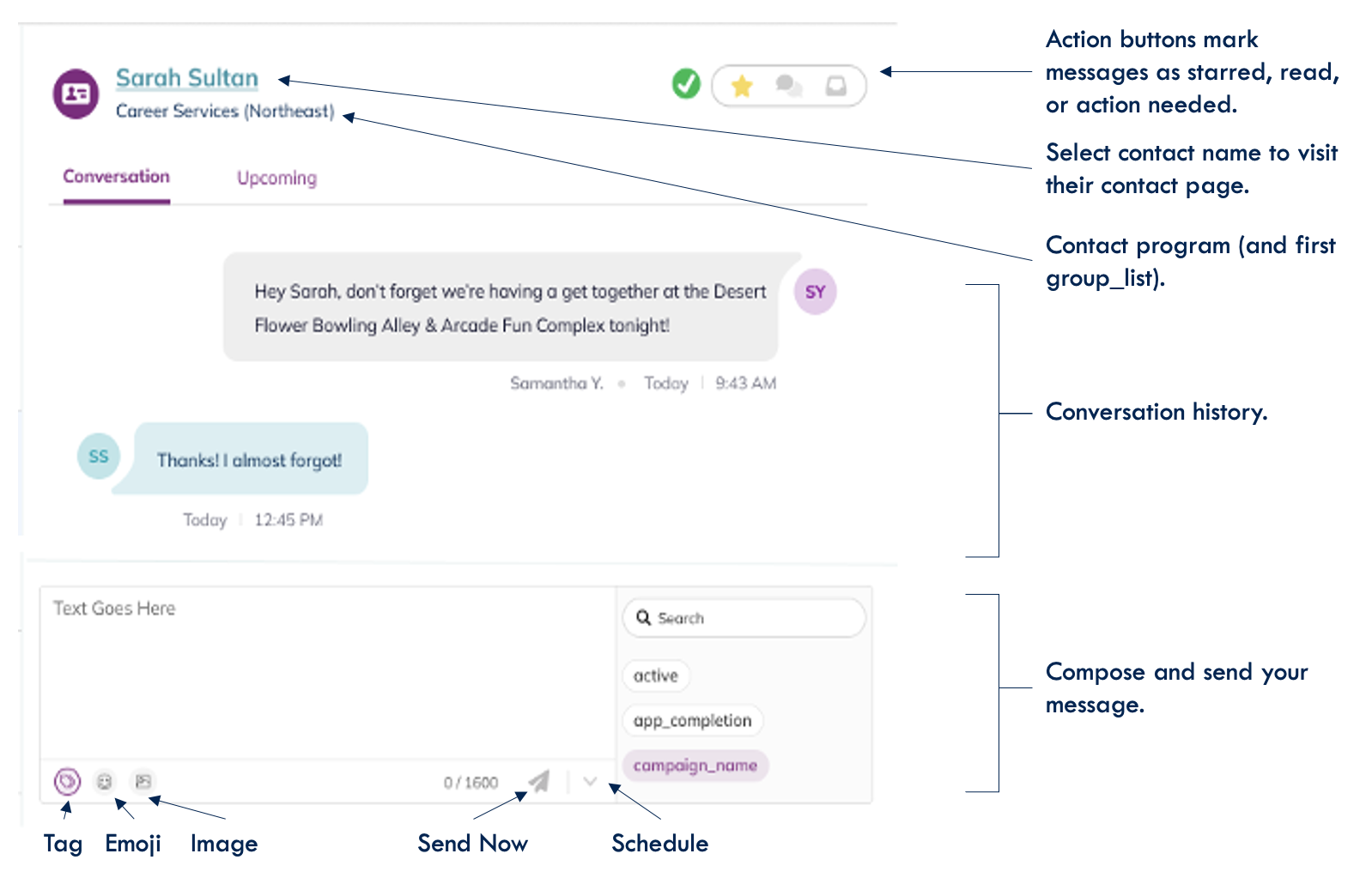Send message with paper plane icon
The height and width of the screenshot is (884, 1372).
click(539, 781)
